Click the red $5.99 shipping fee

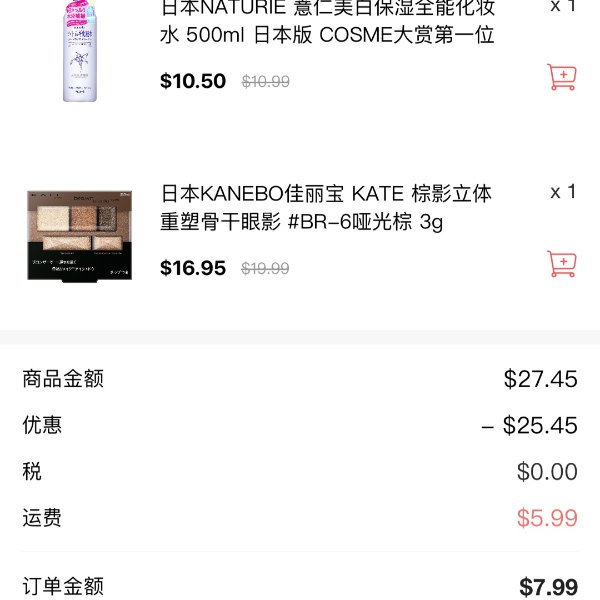pos(547,518)
